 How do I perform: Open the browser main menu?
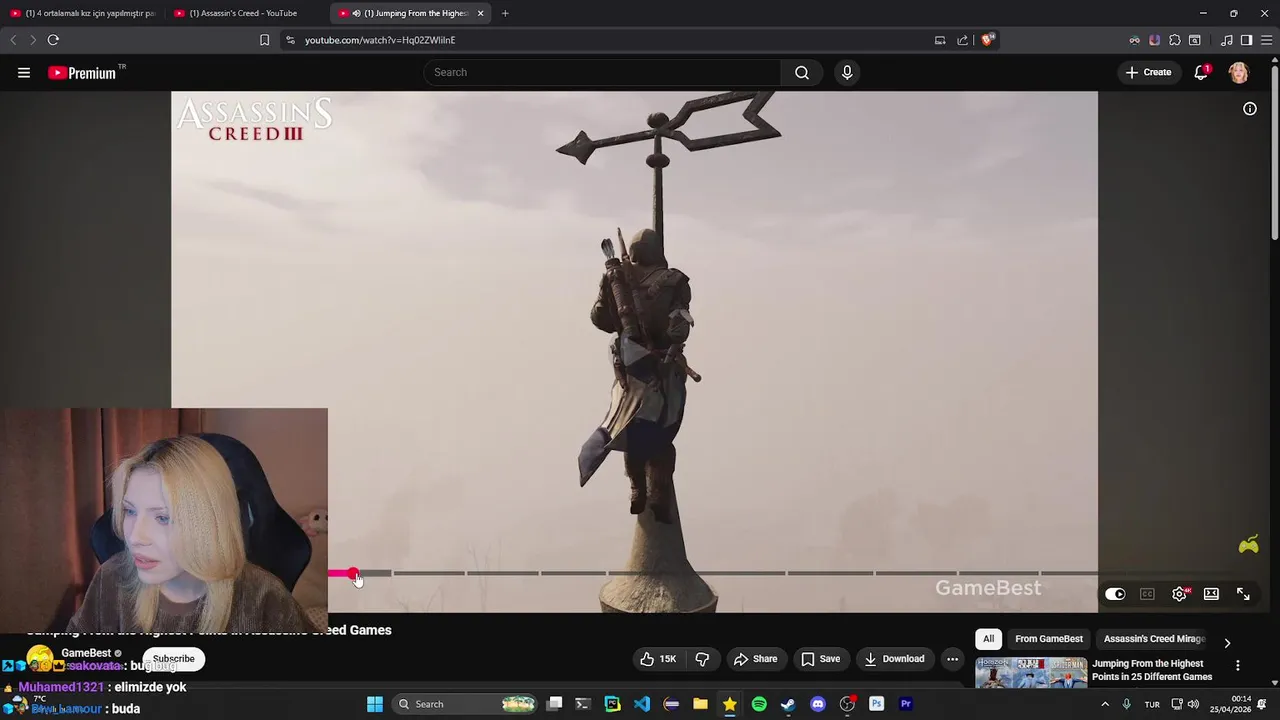pos(1266,40)
